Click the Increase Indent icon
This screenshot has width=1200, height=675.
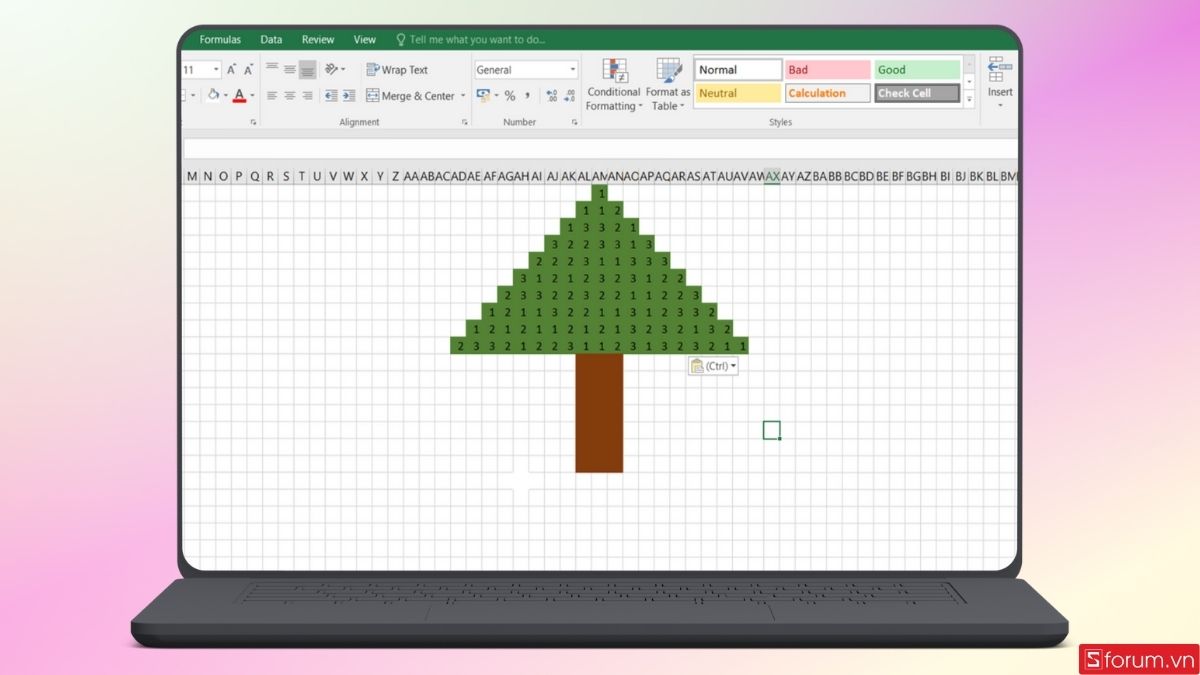click(x=349, y=96)
